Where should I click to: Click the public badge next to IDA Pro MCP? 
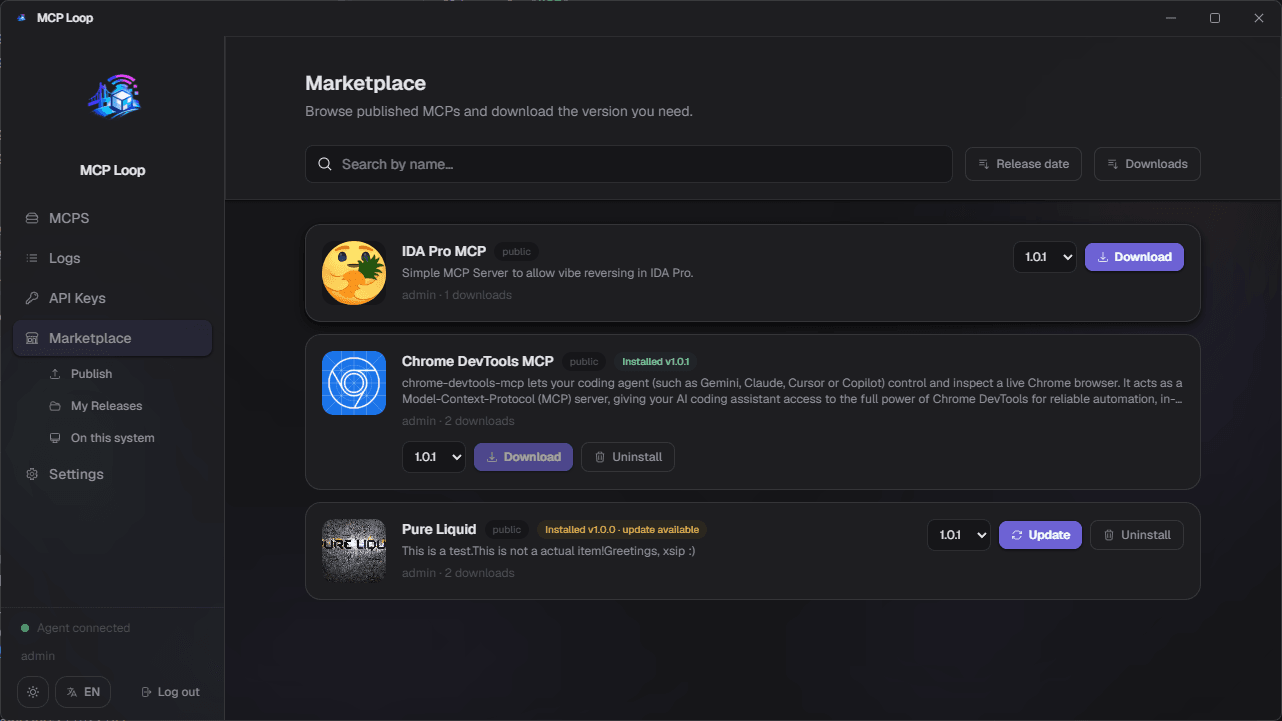tap(517, 252)
